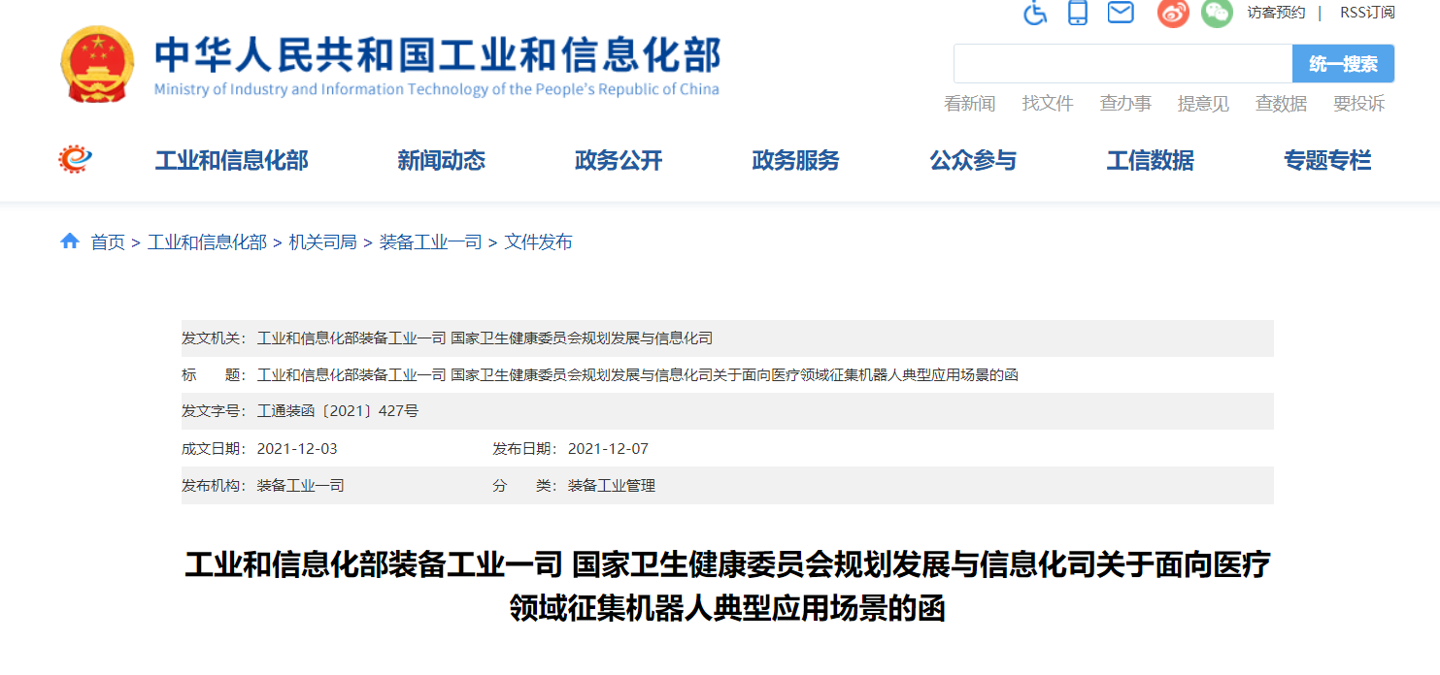The height and width of the screenshot is (675, 1440).
Task: Select the 要投诉 search category link
Action: pos(1357,104)
